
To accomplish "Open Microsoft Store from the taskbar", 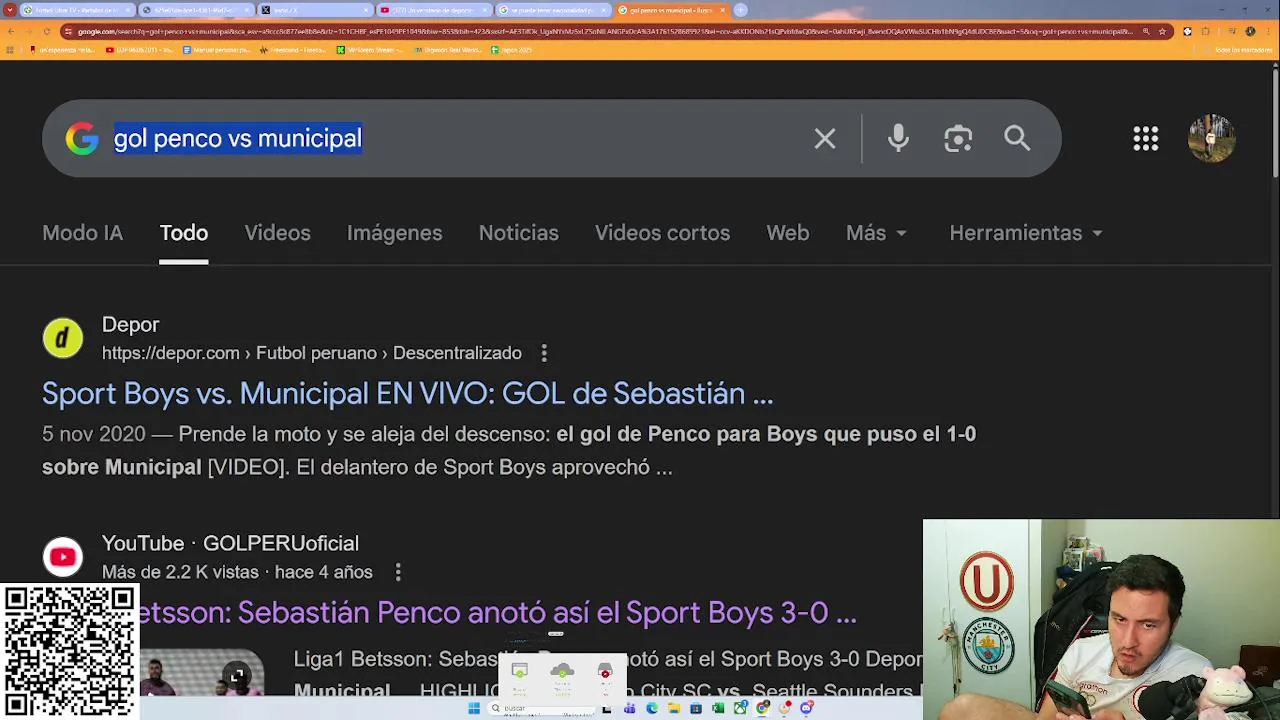I will click(x=696, y=708).
